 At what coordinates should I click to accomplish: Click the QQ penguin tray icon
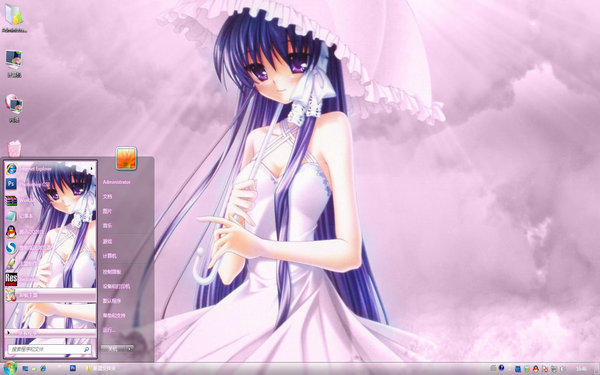pyautogui.click(x=535, y=368)
